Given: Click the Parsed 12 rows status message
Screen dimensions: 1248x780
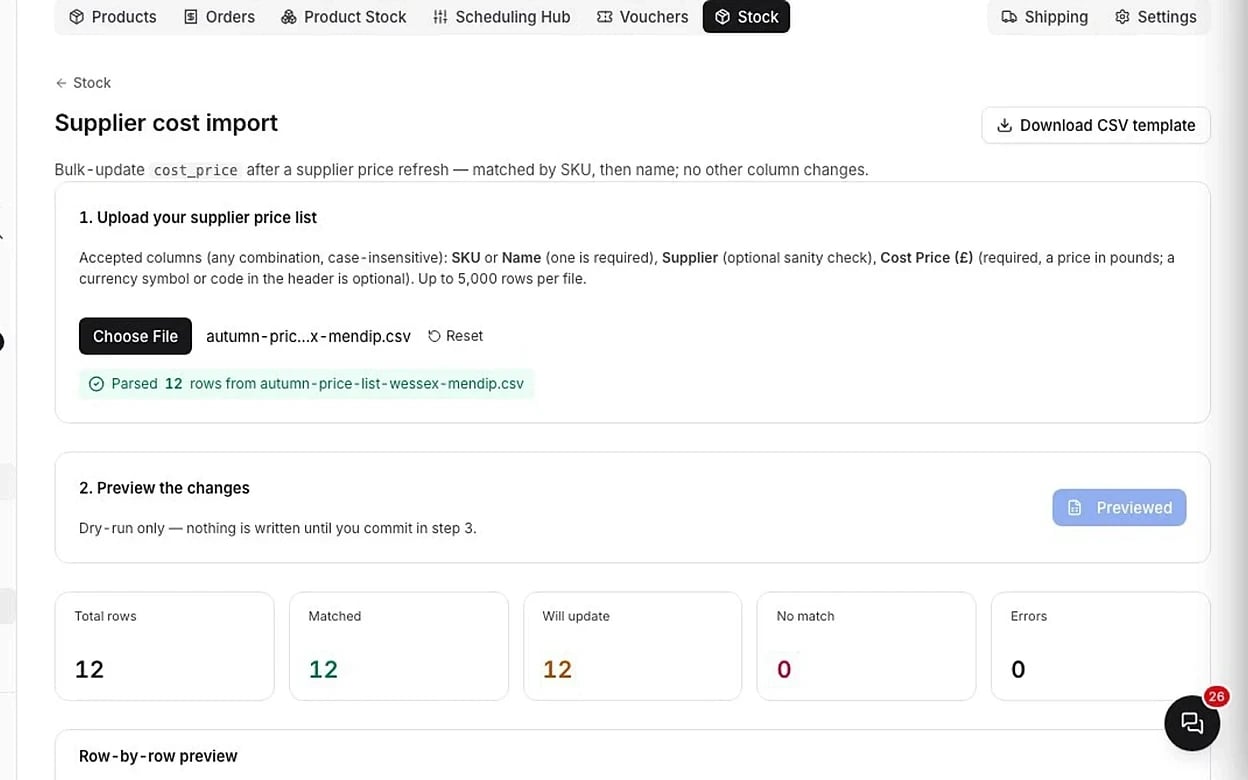Looking at the screenshot, I should pos(307,384).
